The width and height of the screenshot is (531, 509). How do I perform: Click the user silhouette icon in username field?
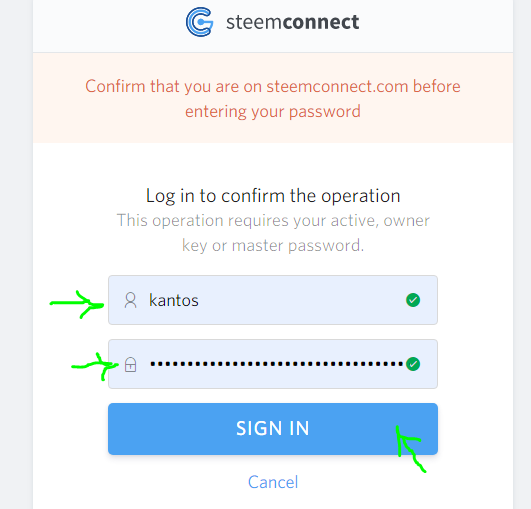click(130, 300)
